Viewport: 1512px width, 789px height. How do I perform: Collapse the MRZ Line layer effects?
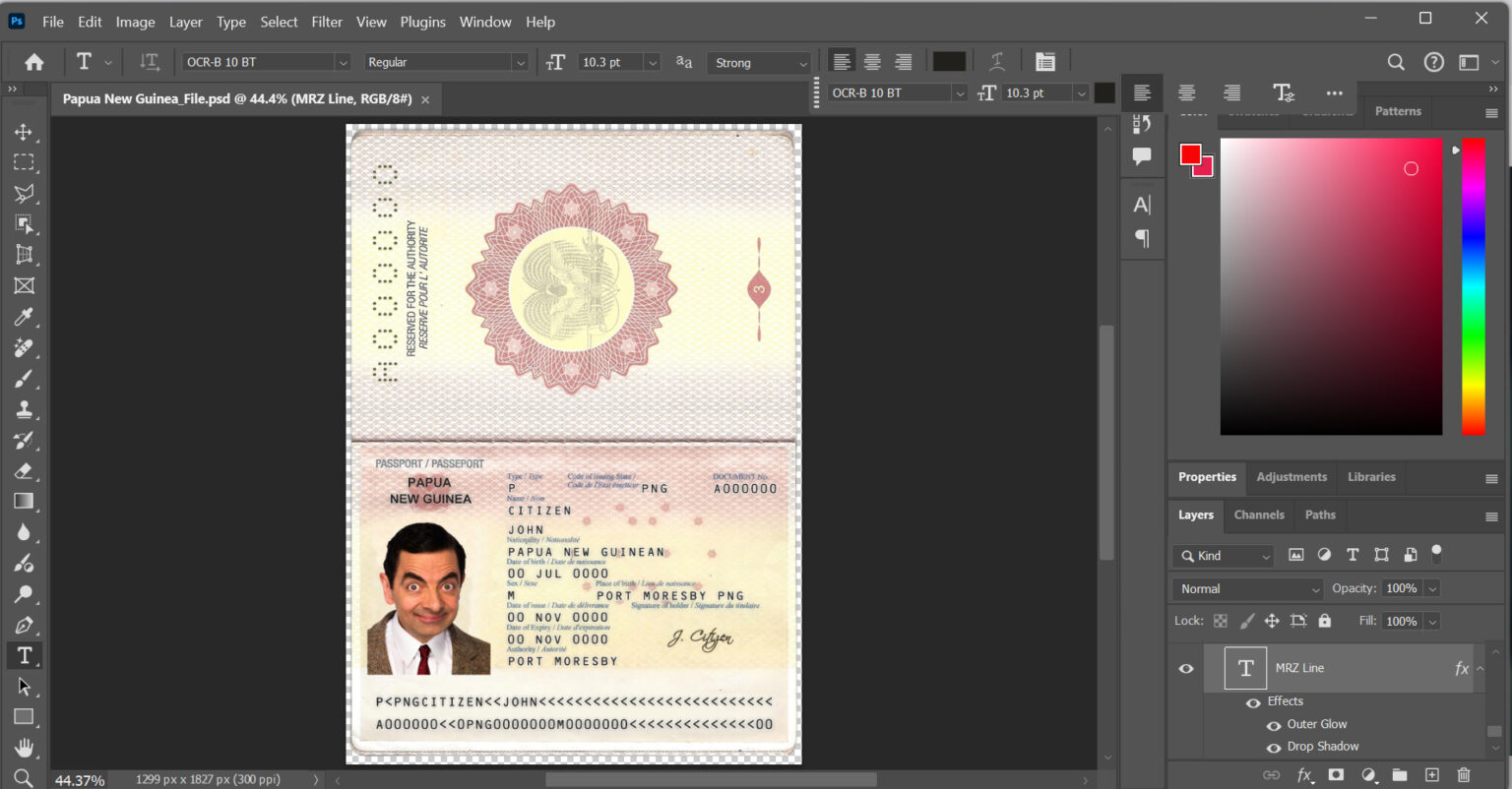coord(1480,668)
